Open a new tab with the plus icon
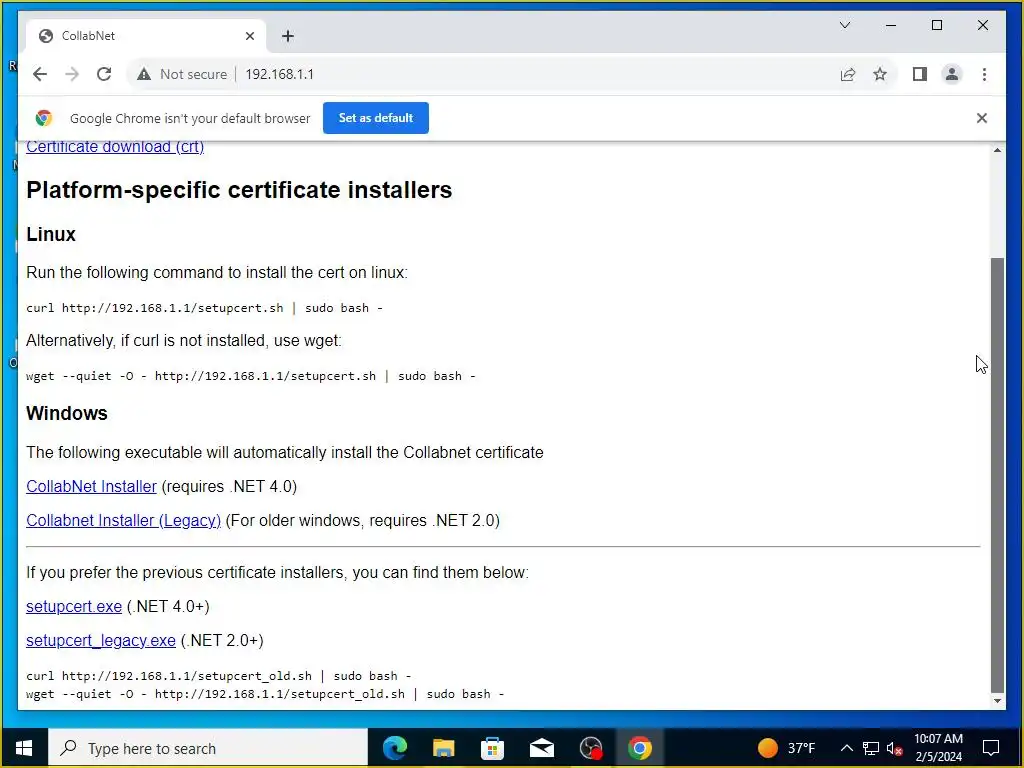The width and height of the screenshot is (1024, 768). 287,36
